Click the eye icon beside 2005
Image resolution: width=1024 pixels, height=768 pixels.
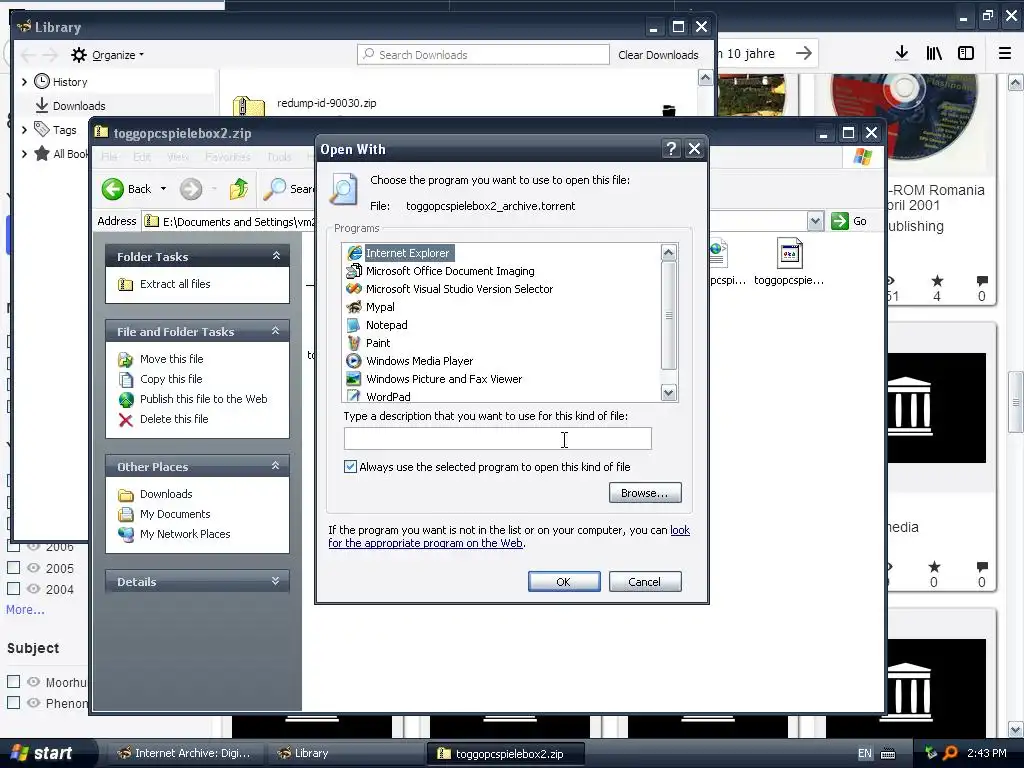pos(33,568)
